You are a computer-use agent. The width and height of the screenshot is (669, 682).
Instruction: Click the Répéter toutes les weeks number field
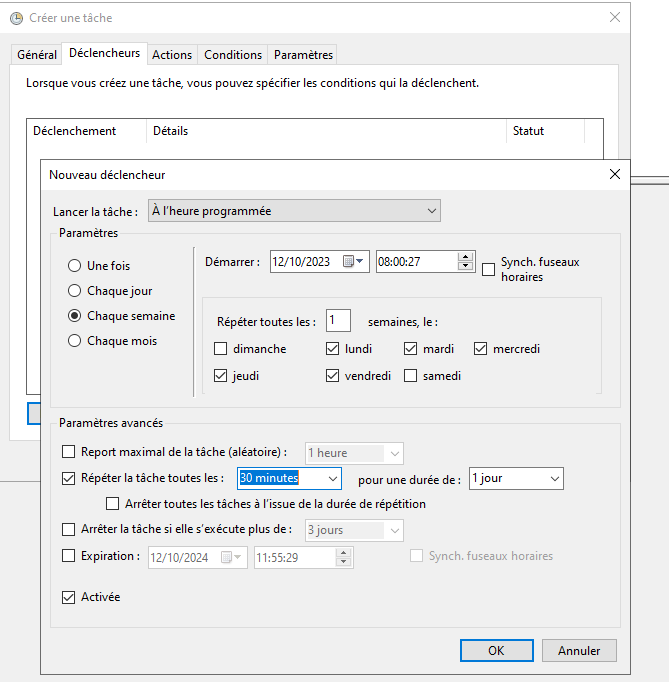coord(338,321)
